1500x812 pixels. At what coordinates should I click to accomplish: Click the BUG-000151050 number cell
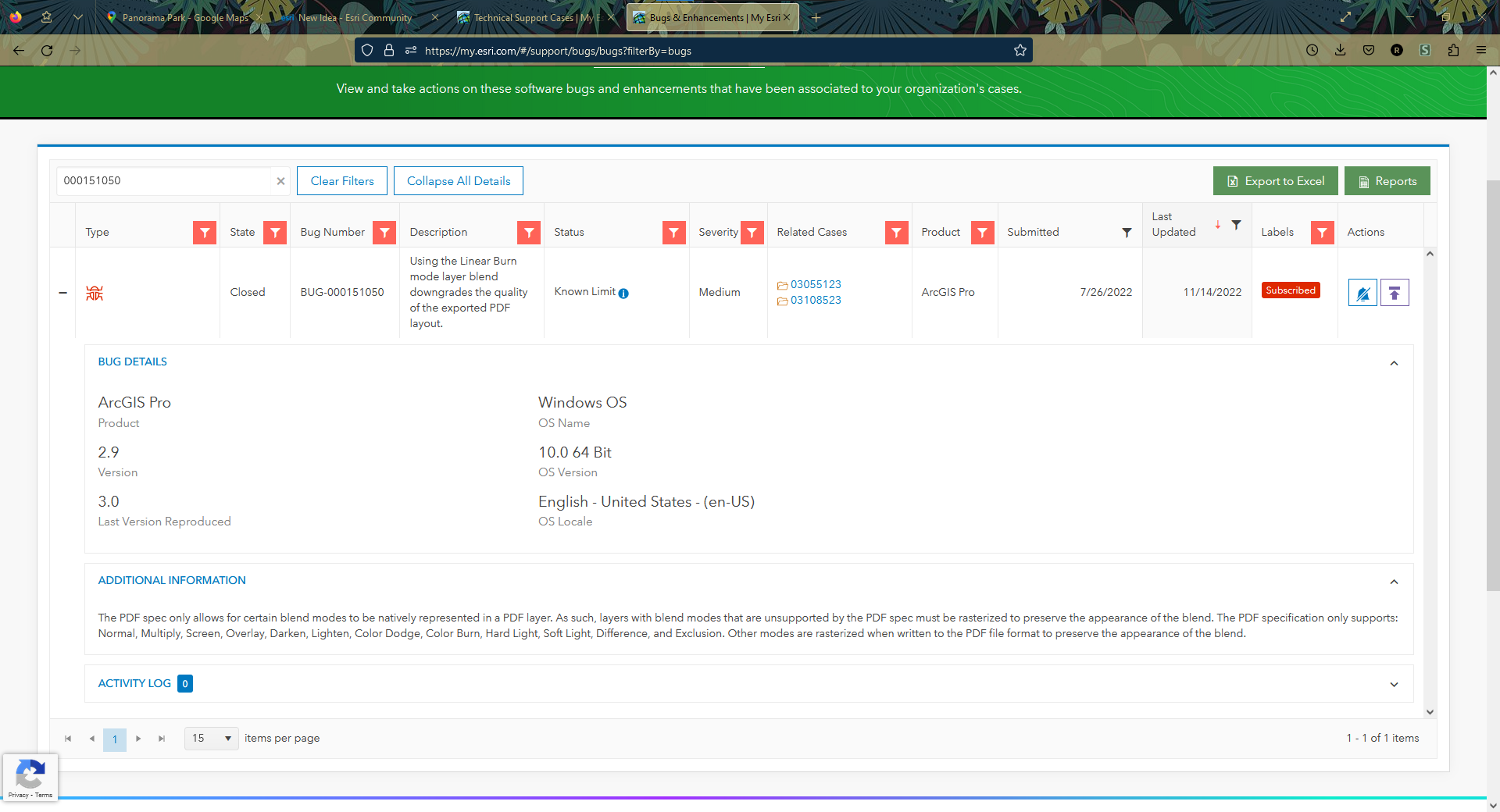(x=342, y=293)
